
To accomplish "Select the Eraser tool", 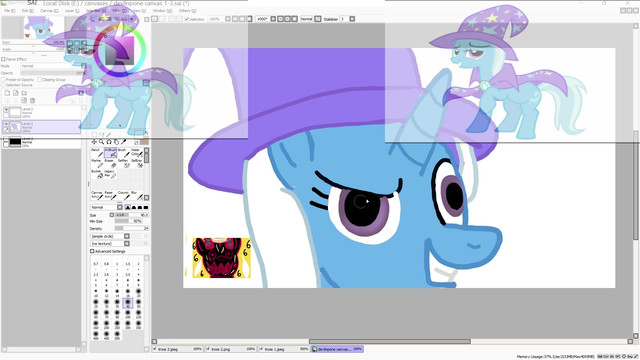I will (111, 163).
